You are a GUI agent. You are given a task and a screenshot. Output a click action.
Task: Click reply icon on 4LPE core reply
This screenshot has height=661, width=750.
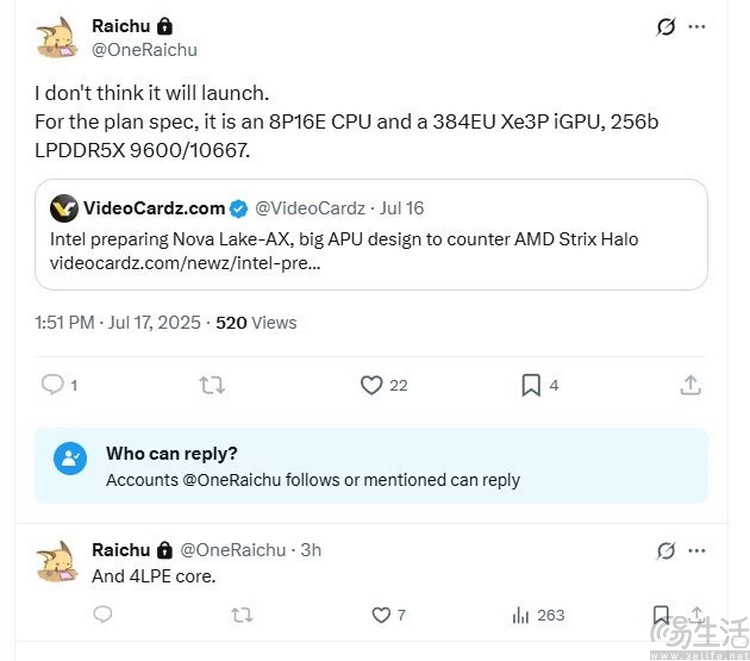pos(102,615)
